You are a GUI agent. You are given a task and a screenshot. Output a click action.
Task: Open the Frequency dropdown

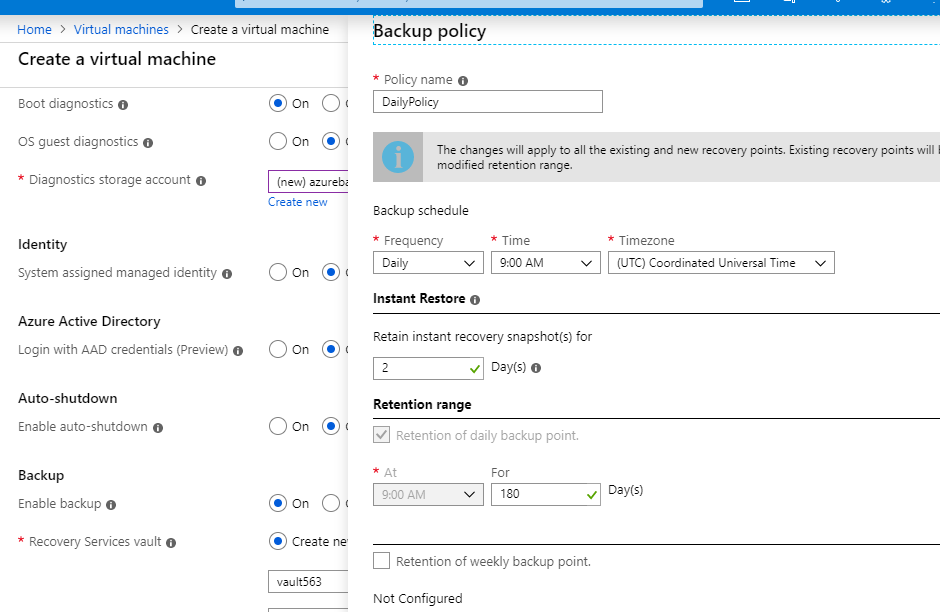point(428,262)
